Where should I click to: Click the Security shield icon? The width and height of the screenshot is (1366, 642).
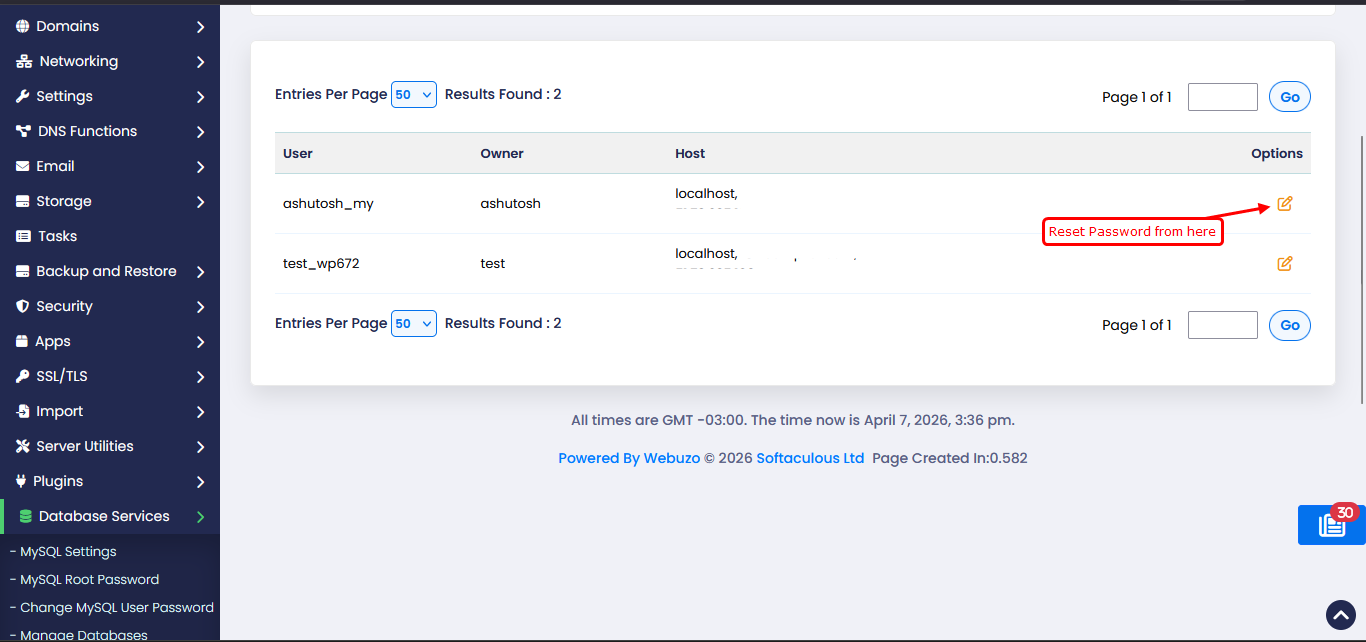23,307
